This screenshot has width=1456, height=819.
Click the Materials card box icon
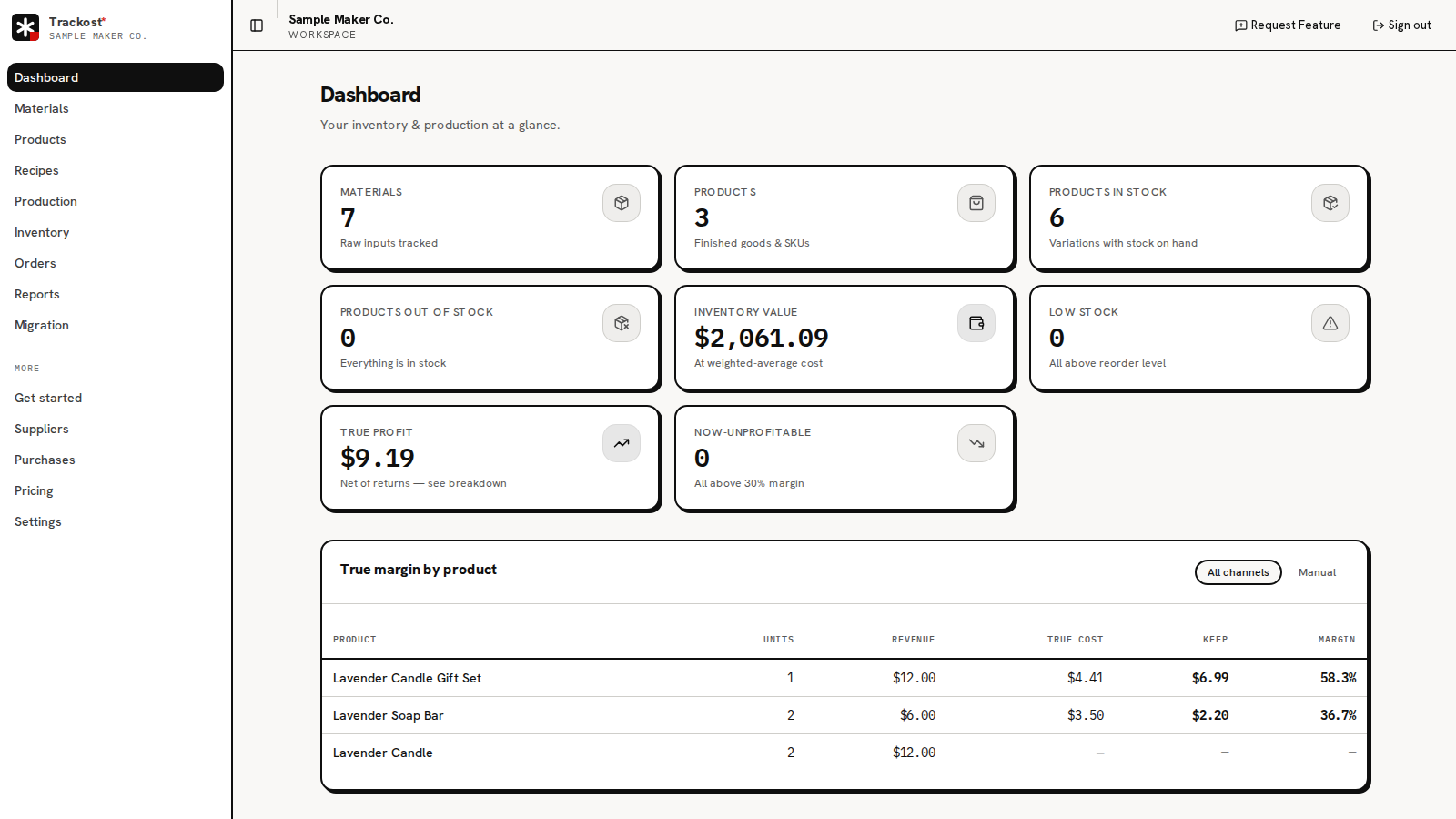pyautogui.click(x=622, y=203)
